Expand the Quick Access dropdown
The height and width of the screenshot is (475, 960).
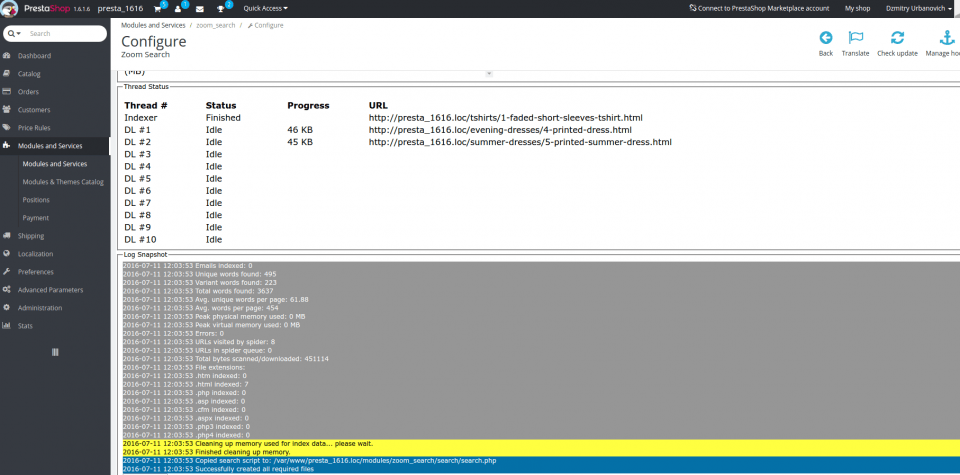(265, 8)
